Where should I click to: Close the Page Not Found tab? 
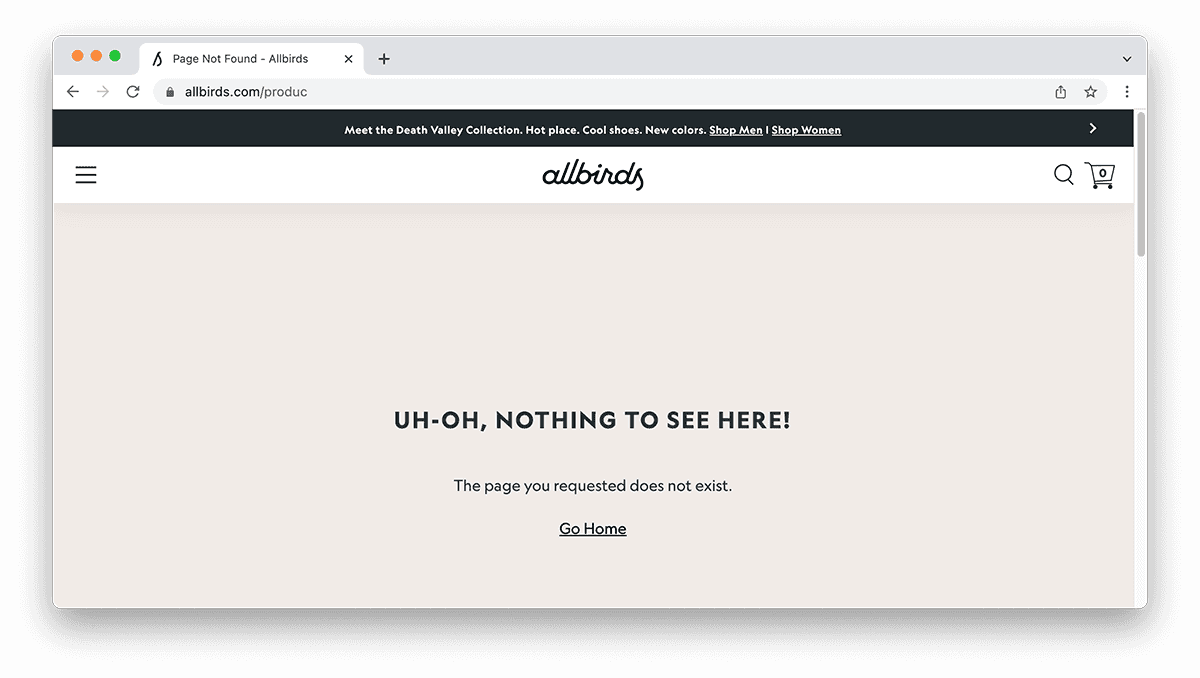[349, 59]
